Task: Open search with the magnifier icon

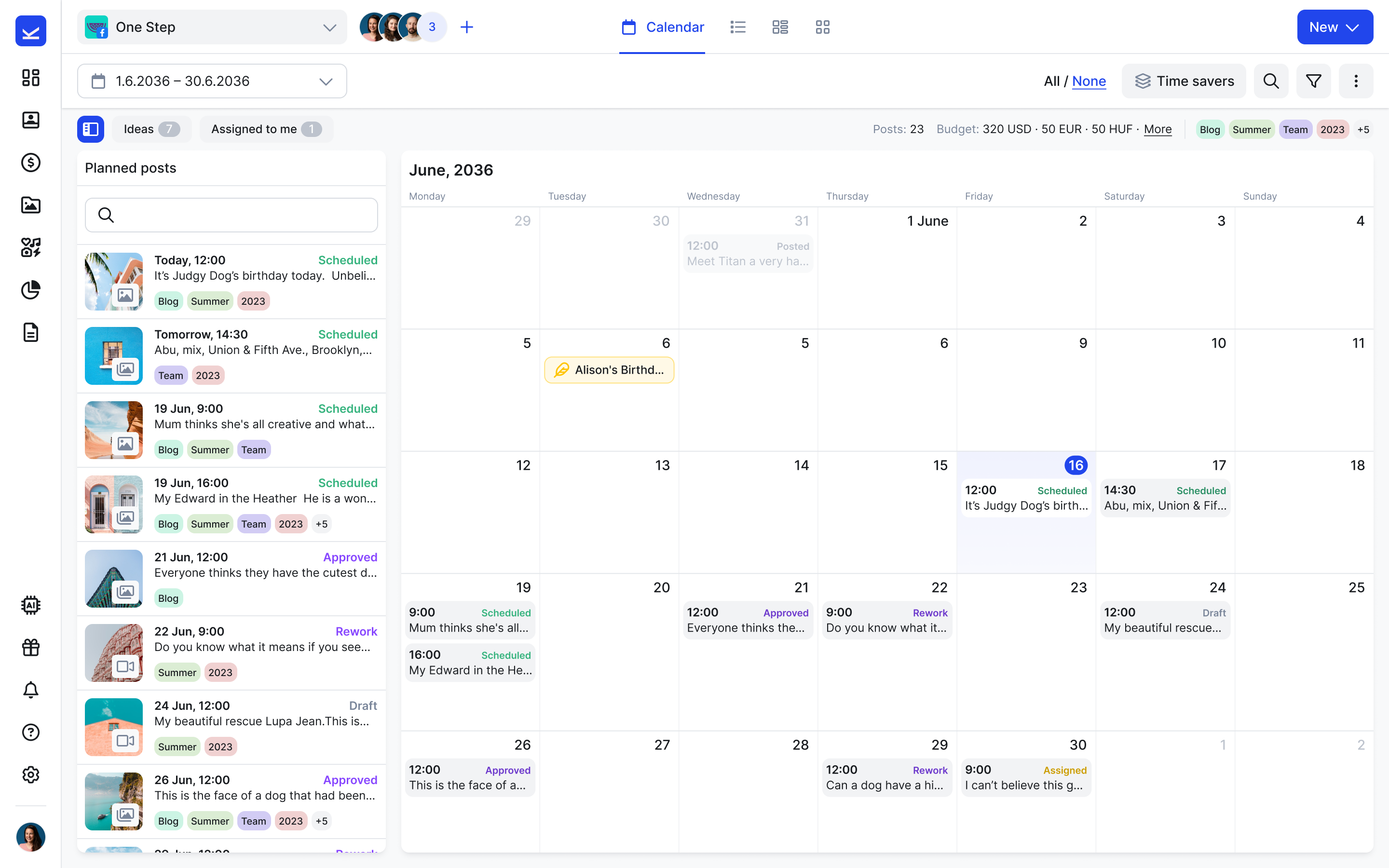Action: (x=1271, y=81)
